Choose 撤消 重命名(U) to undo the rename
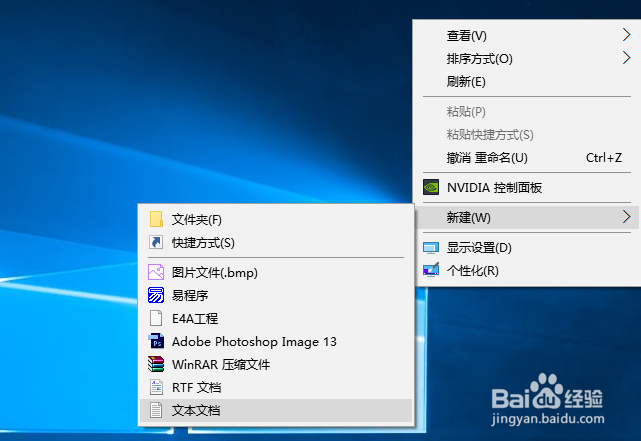Viewport: 641px width, 441px height. tap(527, 157)
